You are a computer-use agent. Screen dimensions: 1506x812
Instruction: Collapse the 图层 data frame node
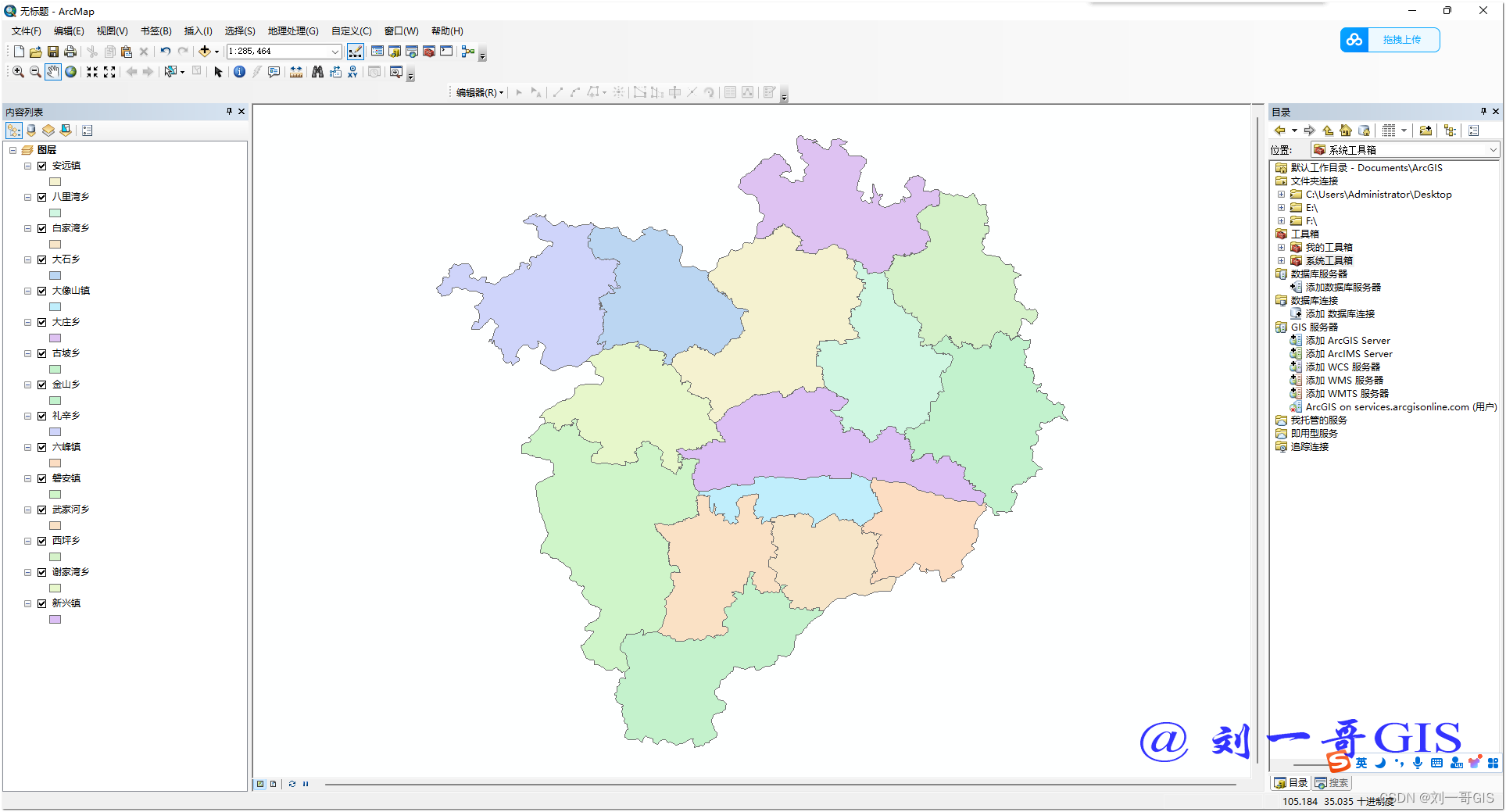point(13,150)
